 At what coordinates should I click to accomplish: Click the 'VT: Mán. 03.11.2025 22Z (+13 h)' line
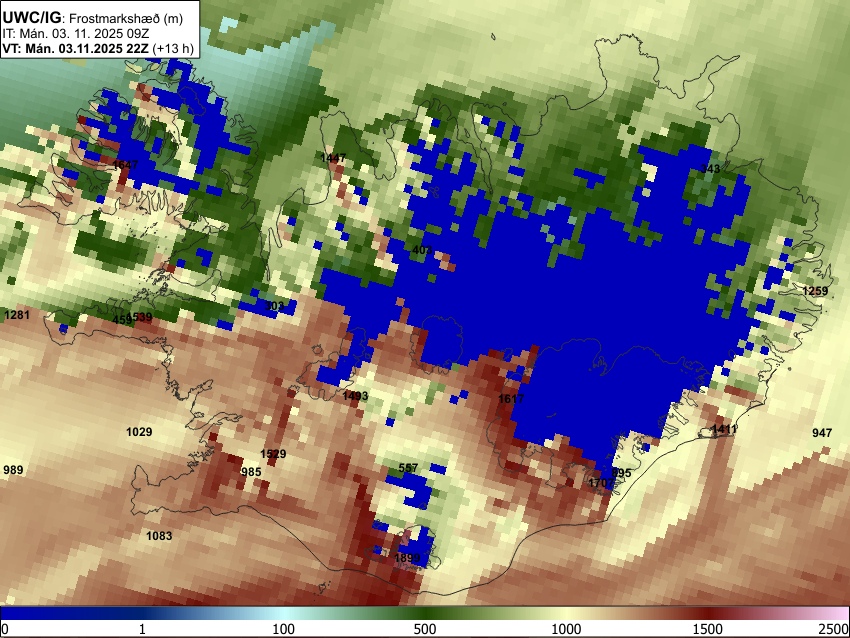point(98,48)
